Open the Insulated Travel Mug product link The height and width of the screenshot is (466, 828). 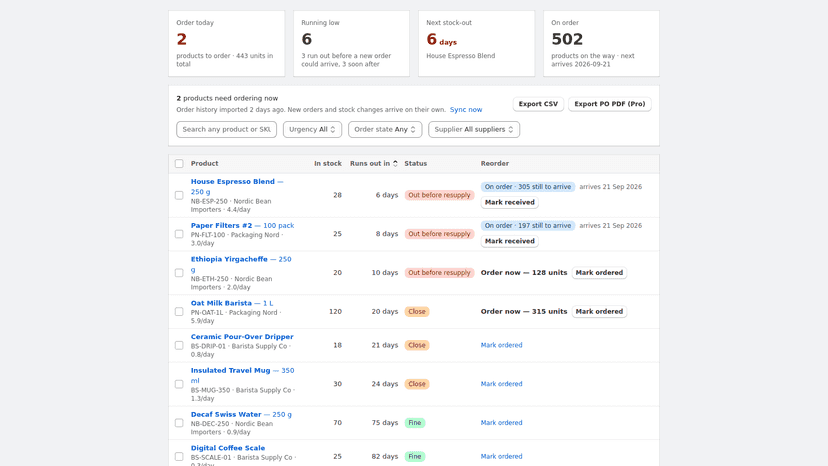(242, 375)
